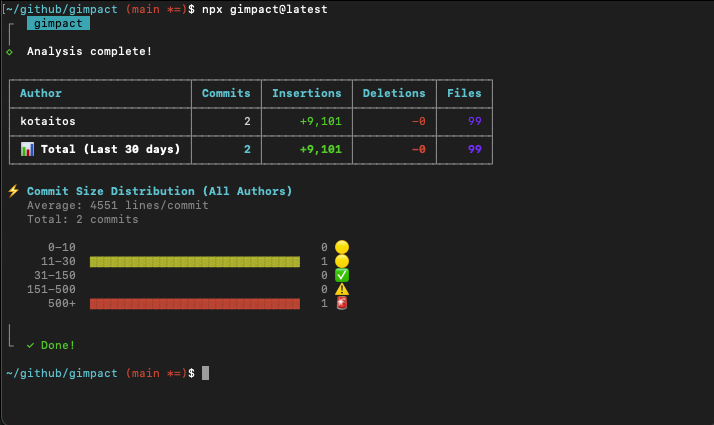Click the green checkmark emoji in the 31-150 row

click(x=342, y=275)
